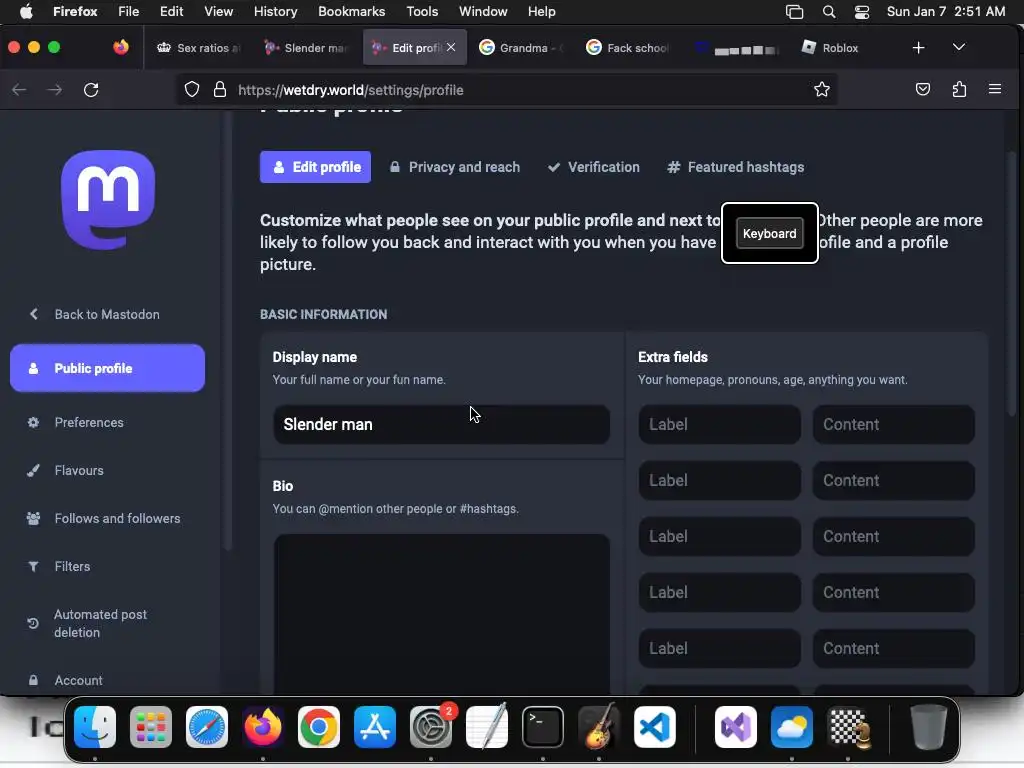This screenshot has width=1024, height=768.
Task: Expand the list all tabs chevron
Action: tap(959, 48)
